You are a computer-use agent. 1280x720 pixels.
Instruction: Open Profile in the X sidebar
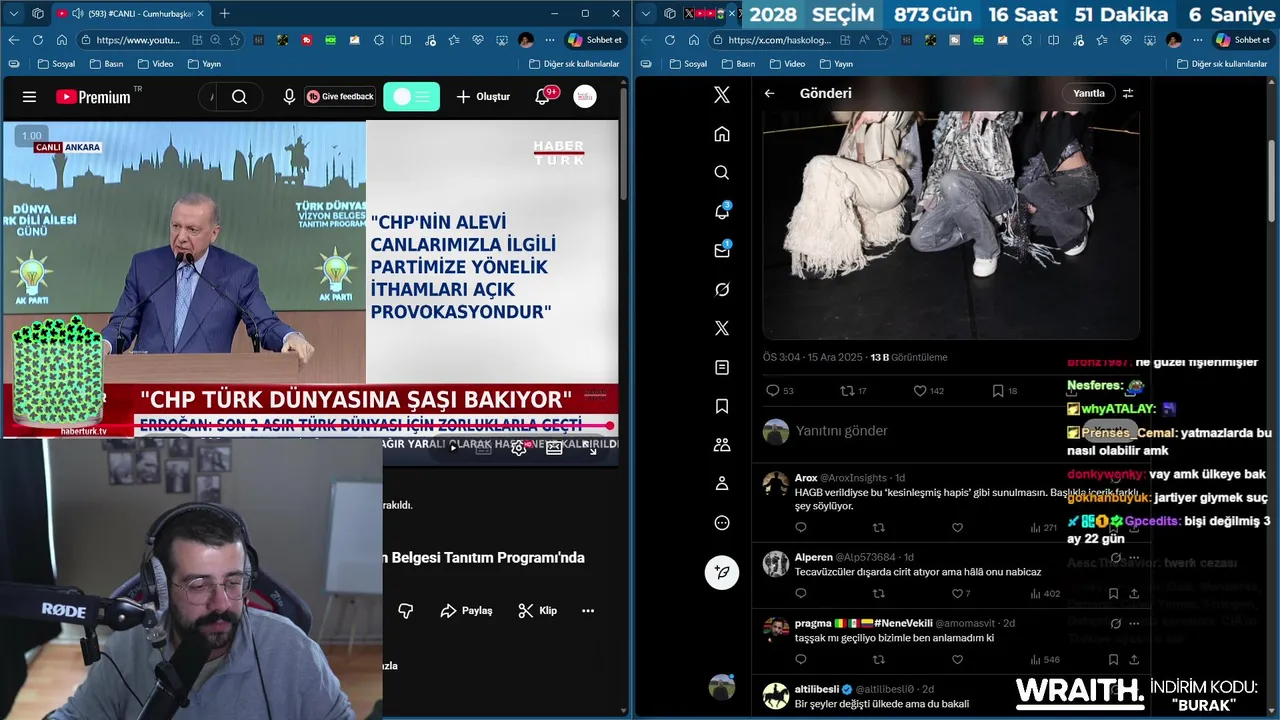coord(721,484)
